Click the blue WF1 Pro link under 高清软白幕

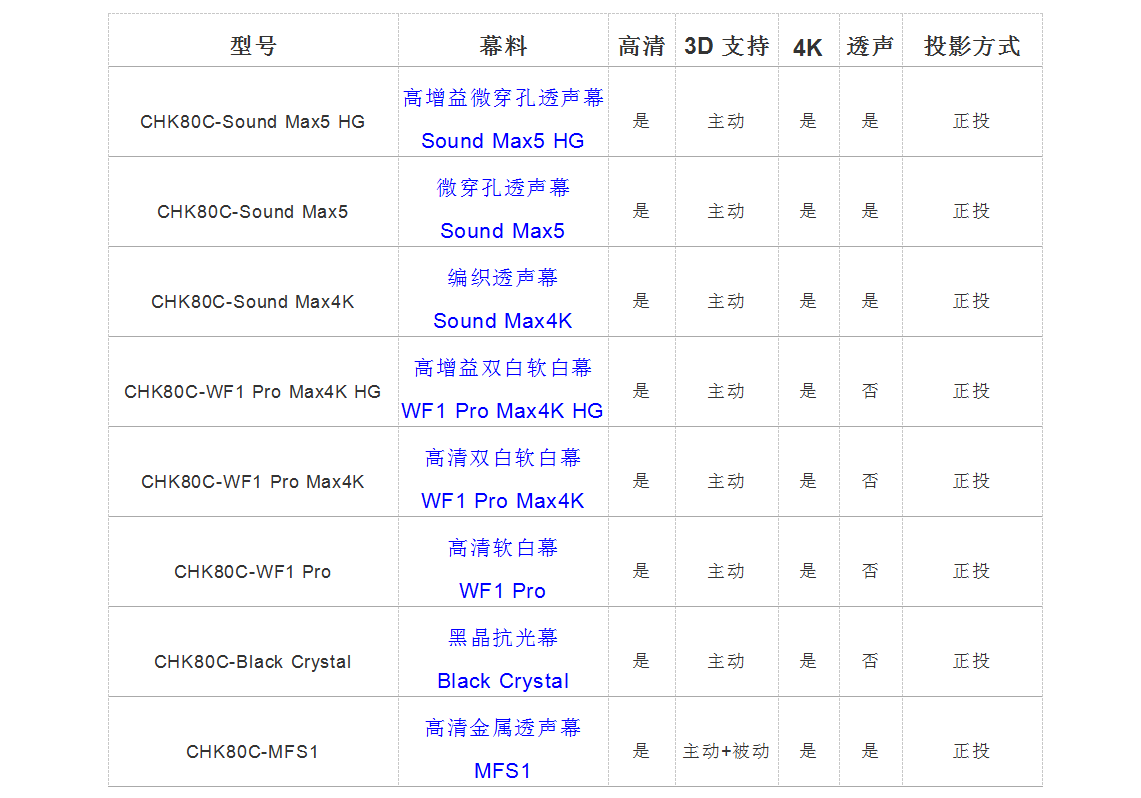[x=503, y=591]
